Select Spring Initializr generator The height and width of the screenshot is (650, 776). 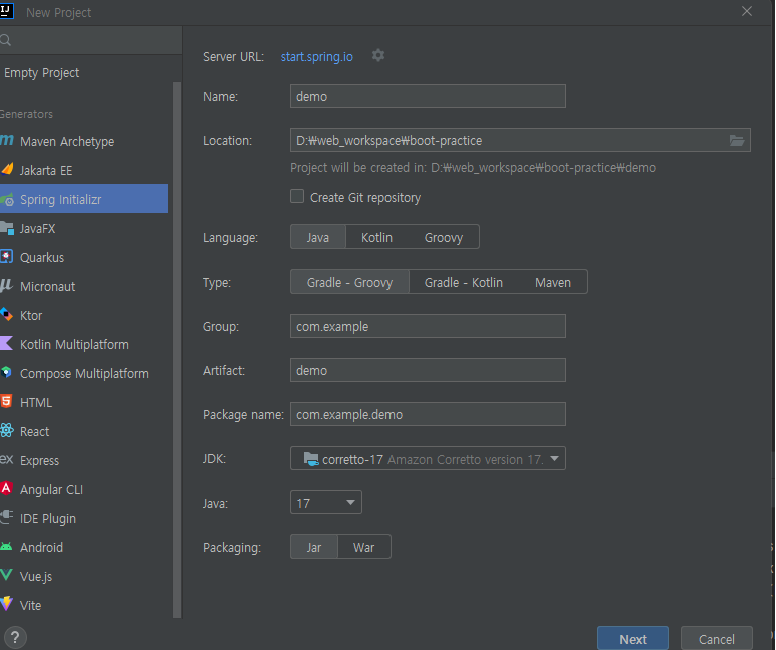[x=84, y=199]
